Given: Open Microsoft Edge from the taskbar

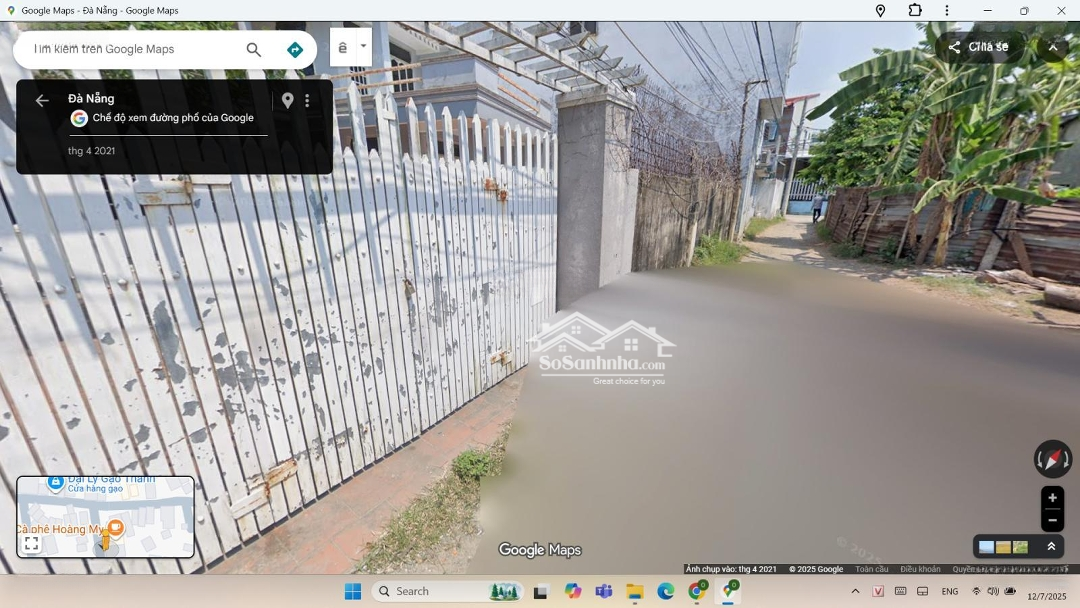Looking at the screenshot, I should (666, 591).
